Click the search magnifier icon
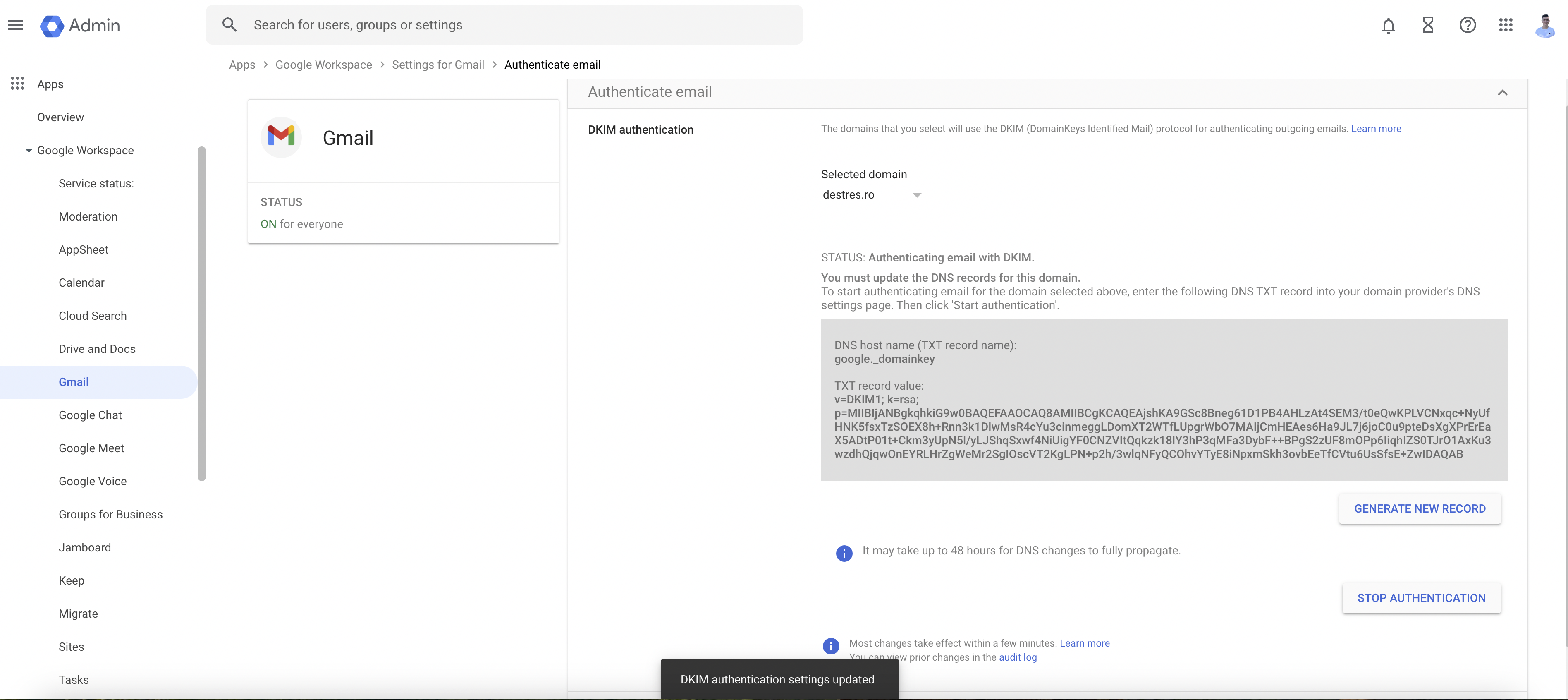This screenshot has width=1568, height=700. click(229, 25)
